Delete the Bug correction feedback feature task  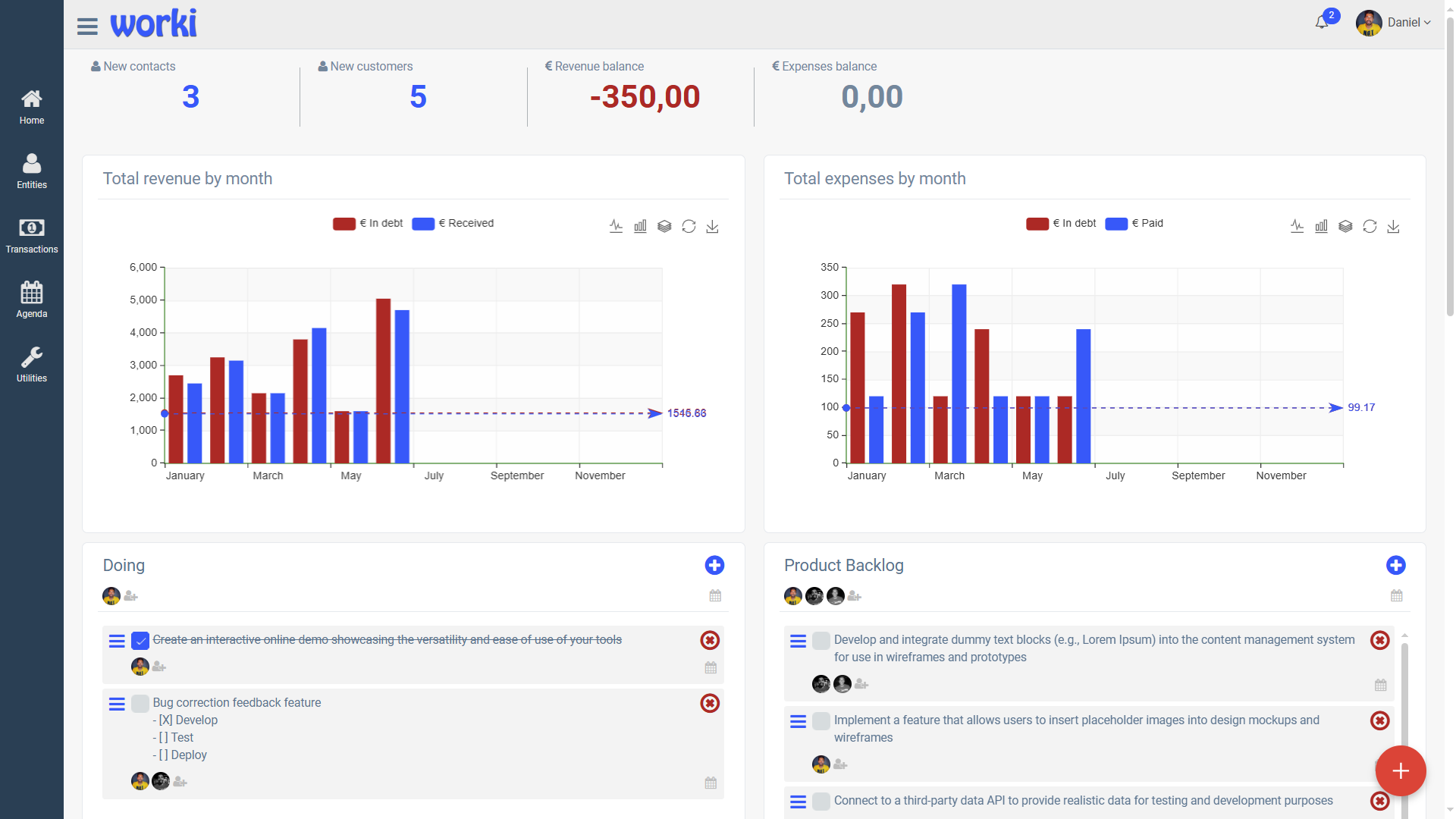coord(710,703)
